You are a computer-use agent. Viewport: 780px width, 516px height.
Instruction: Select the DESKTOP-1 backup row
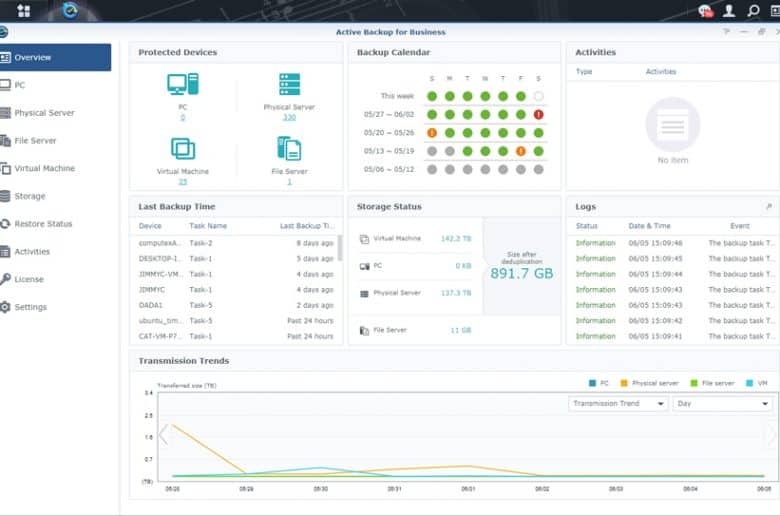[236, 259]
